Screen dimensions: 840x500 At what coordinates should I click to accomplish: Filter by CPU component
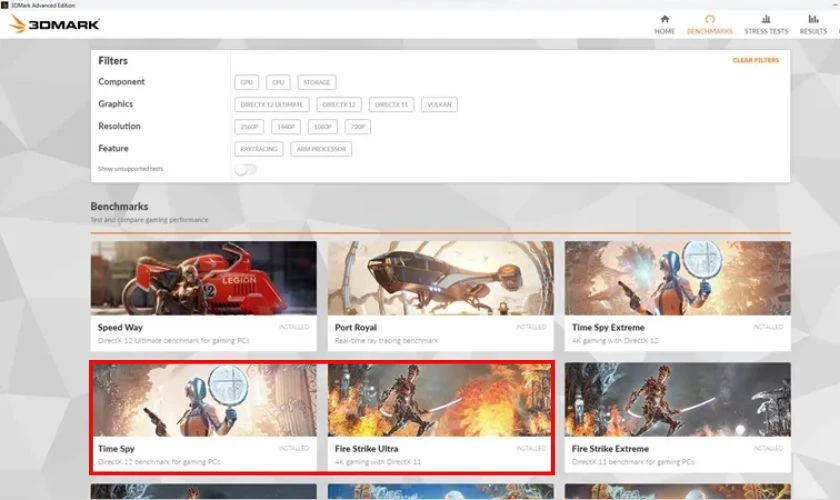point(278,82)
